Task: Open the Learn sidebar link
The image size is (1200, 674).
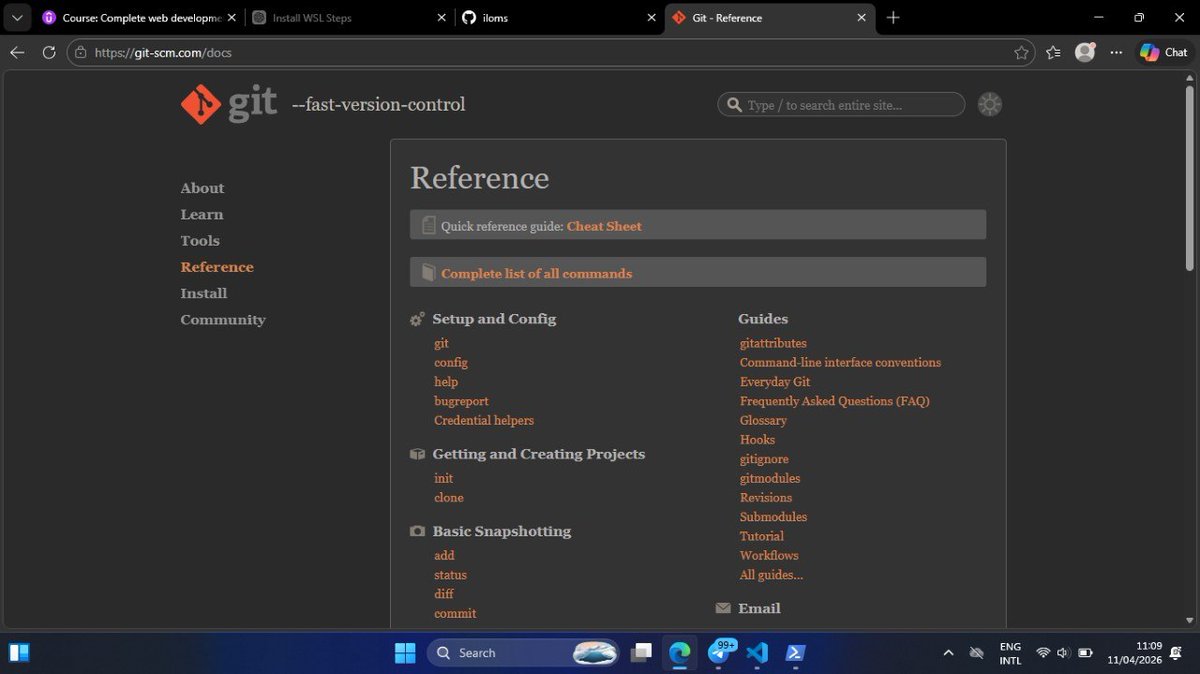Action: click(201, 214)
